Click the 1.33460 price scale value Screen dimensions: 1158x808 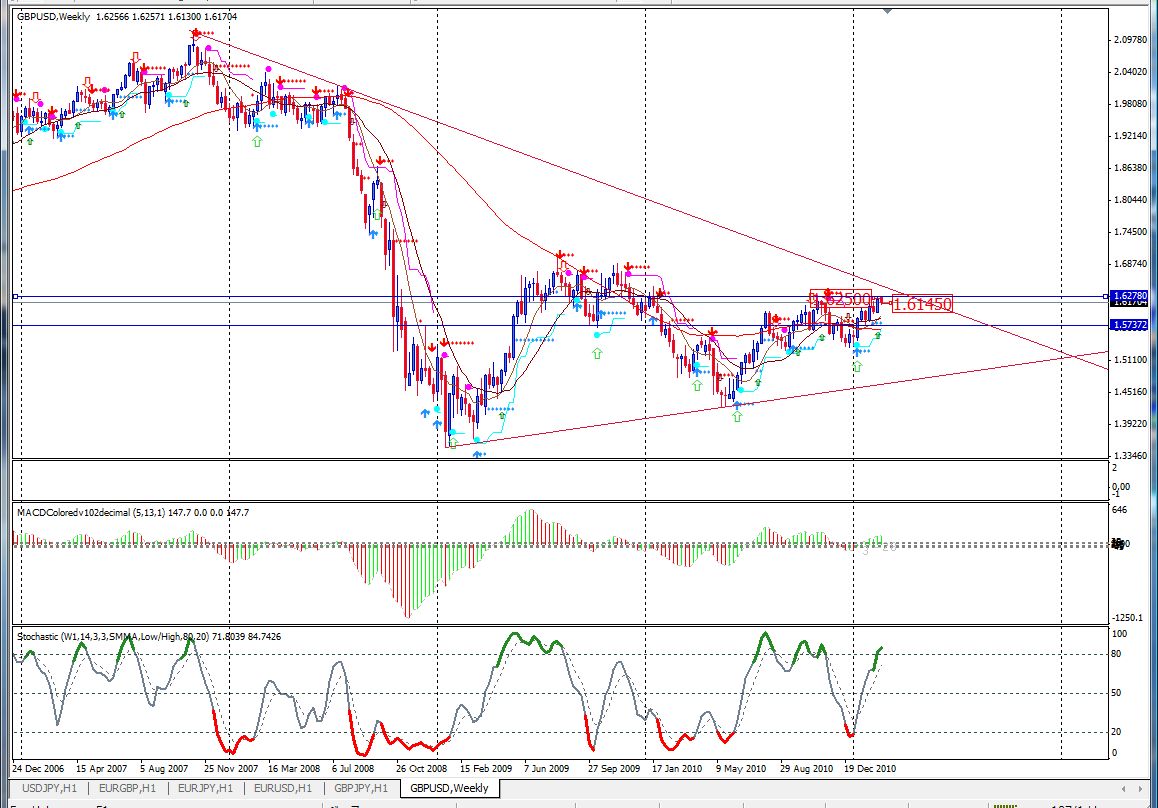coord(1130,456)
